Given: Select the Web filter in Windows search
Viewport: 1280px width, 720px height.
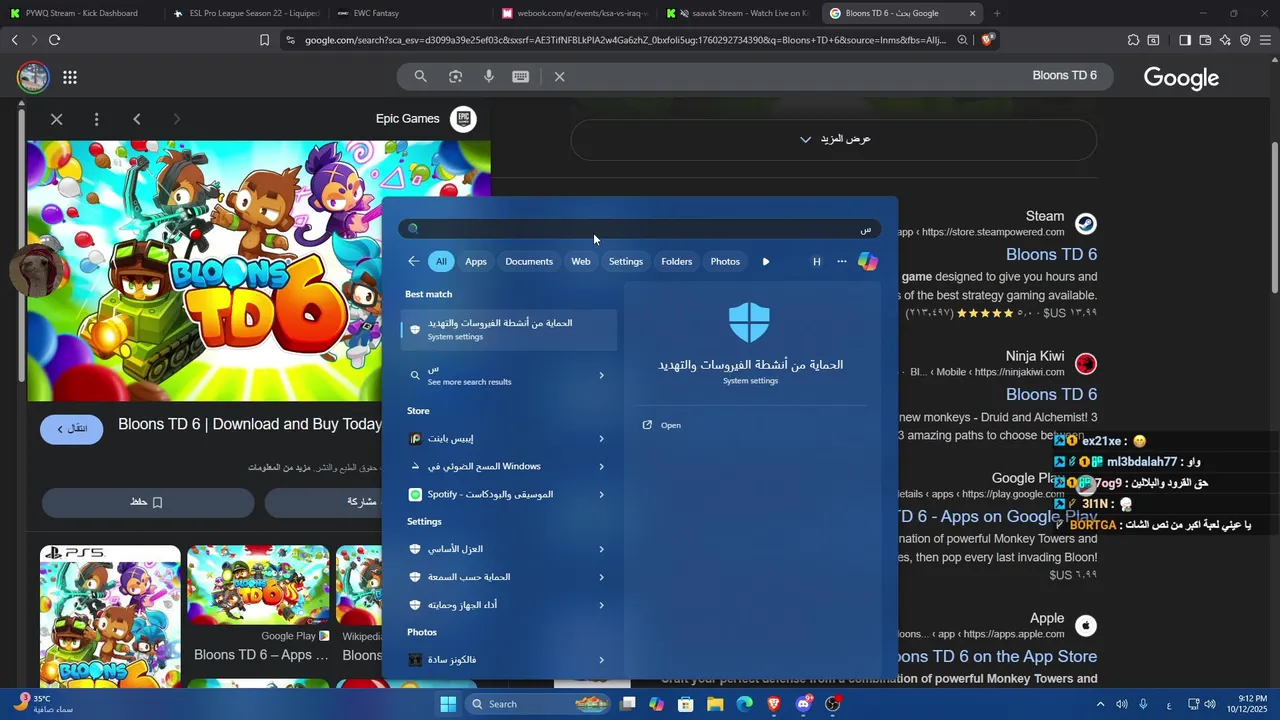Looking at the screenshot, I should point(581,261).
